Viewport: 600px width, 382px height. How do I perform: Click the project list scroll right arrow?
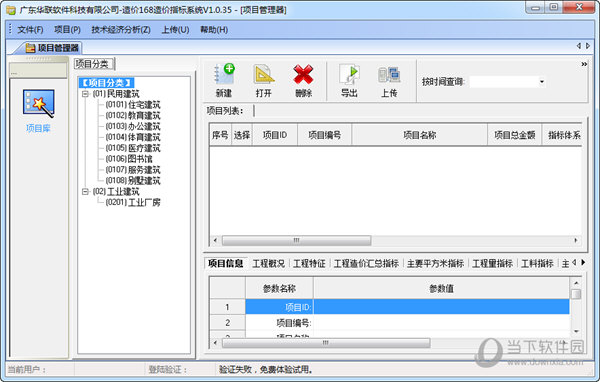pos(576,240)
